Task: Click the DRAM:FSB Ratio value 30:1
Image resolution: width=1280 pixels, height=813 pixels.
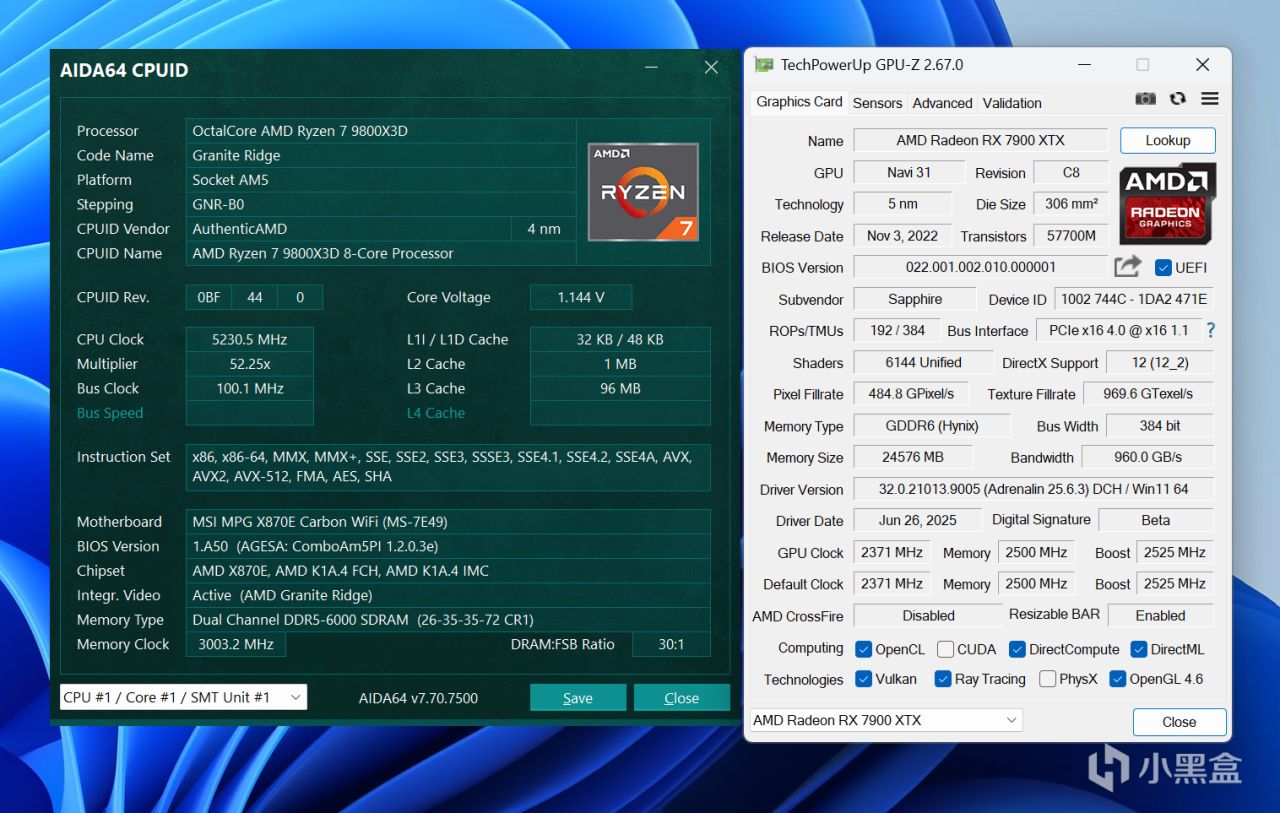Action: tap(671, 644)
